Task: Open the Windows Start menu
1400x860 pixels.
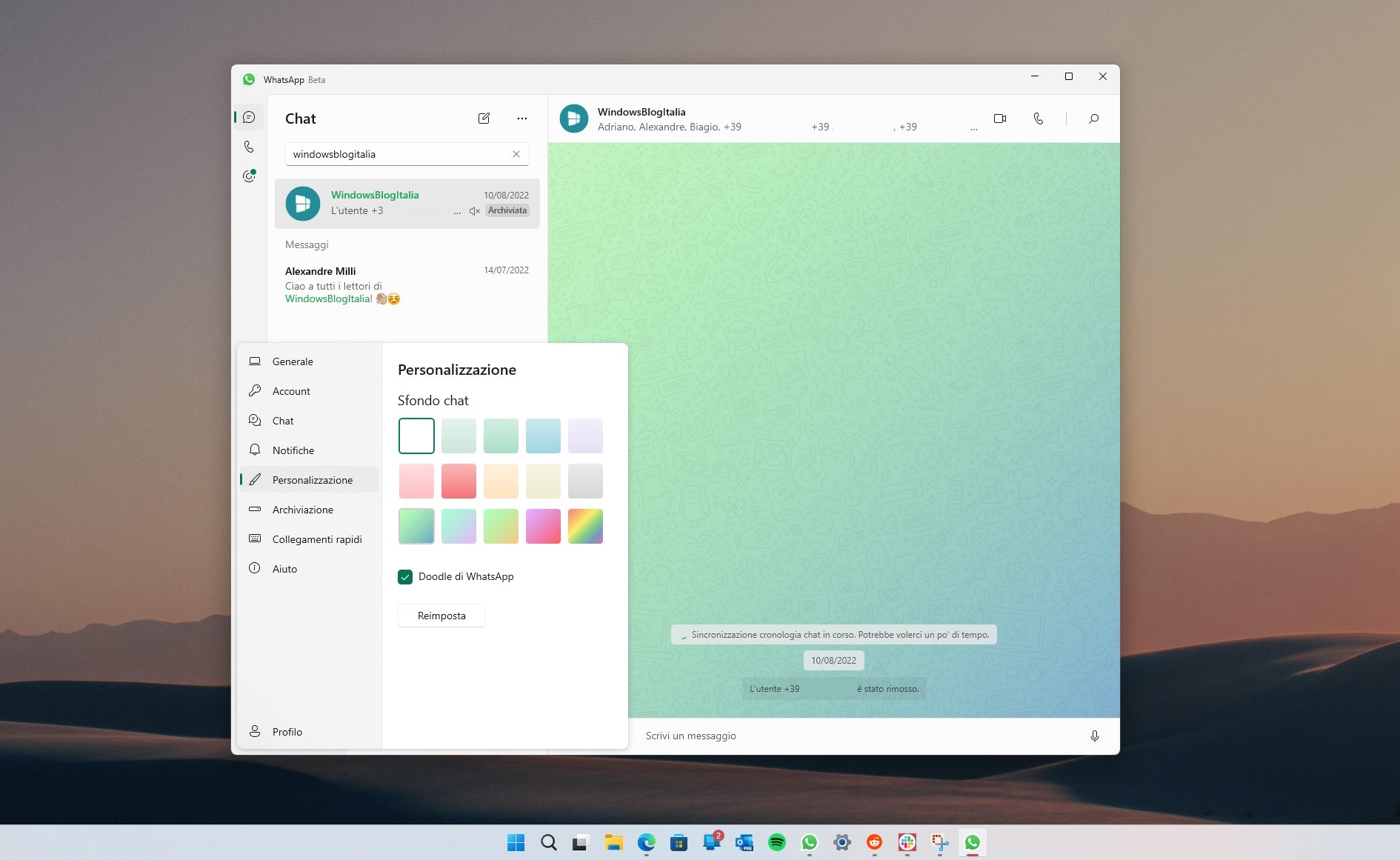Action: coord(516,842)
